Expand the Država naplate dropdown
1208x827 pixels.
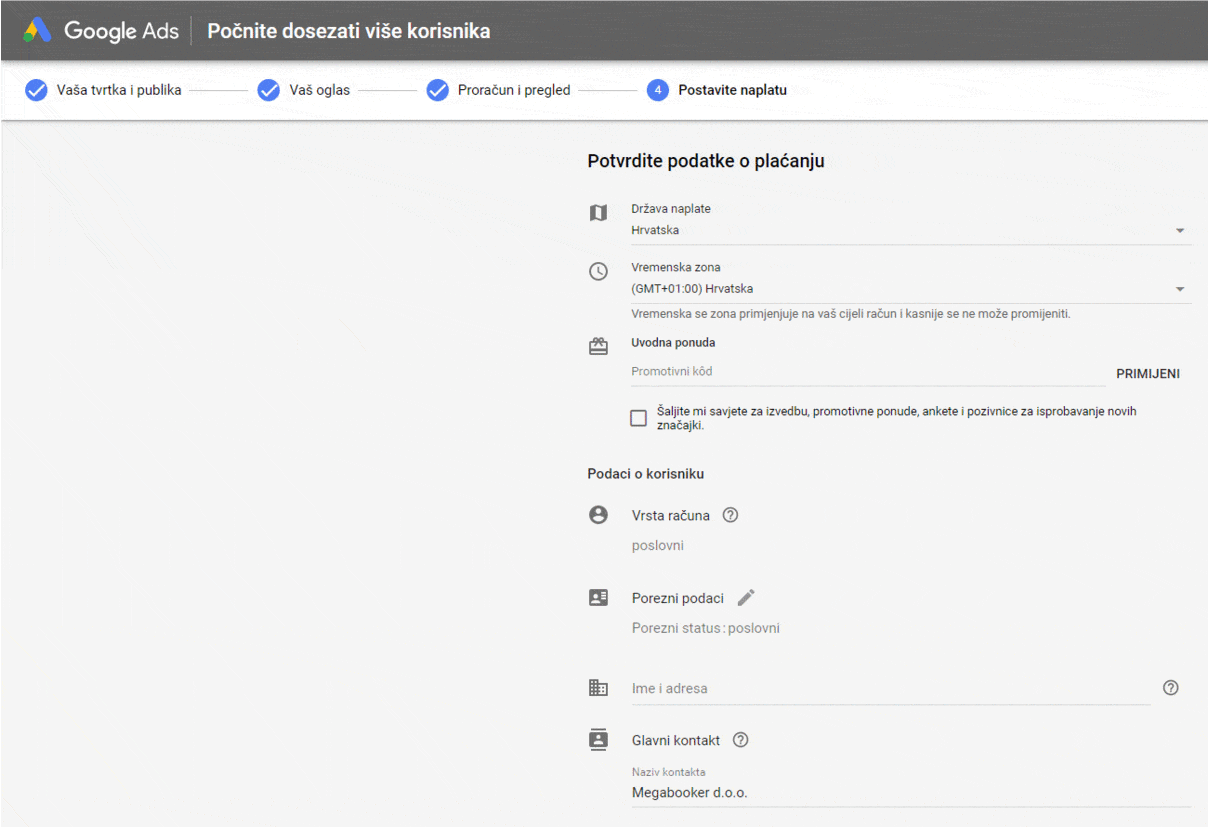(x=1180, y=230)
